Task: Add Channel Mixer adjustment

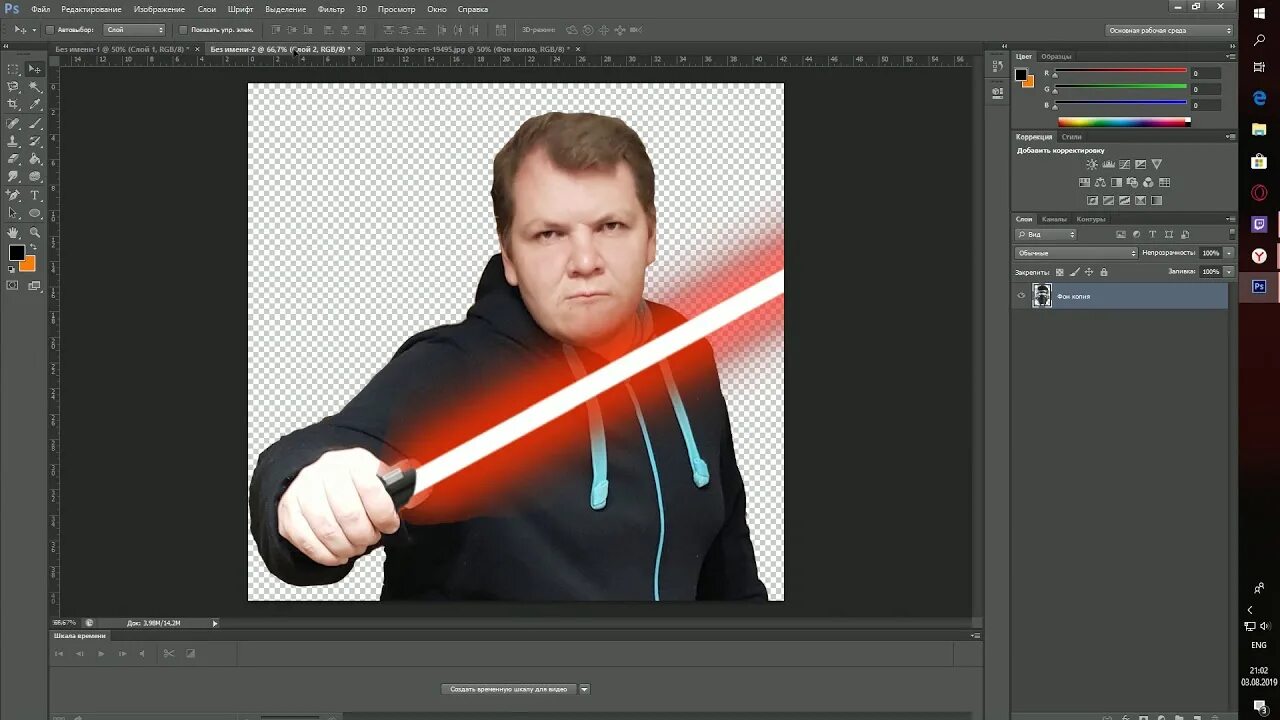Action: coord(1148,183)
